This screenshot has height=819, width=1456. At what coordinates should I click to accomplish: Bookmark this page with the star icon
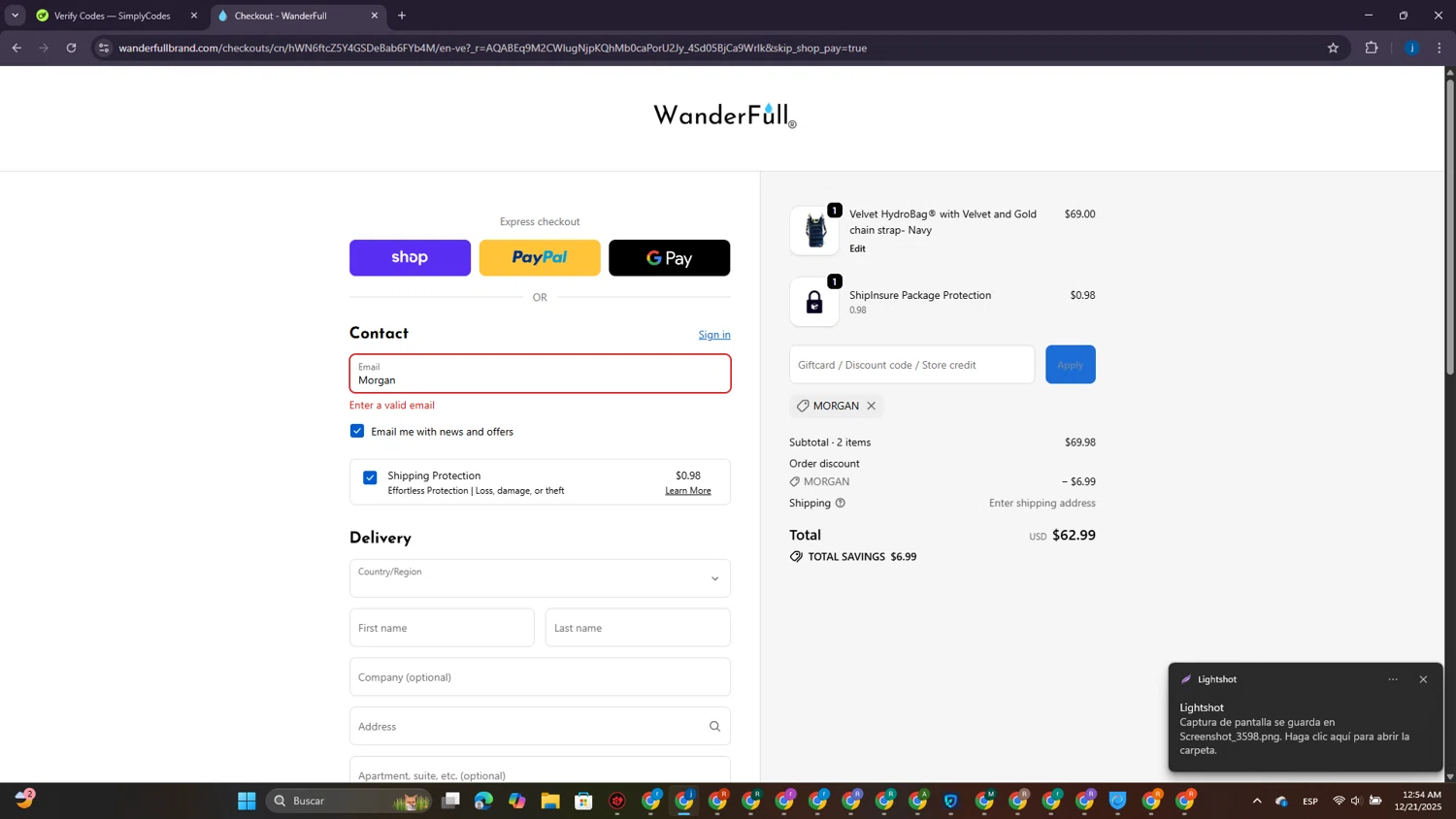coord(1333,48)
